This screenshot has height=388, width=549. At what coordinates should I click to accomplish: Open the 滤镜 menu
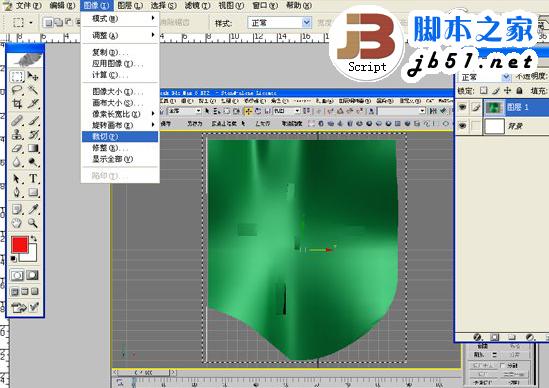[197, 5]
